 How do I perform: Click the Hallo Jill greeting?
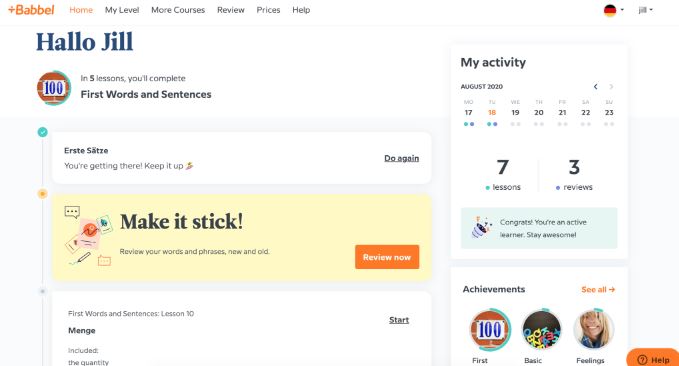[84, 42]
